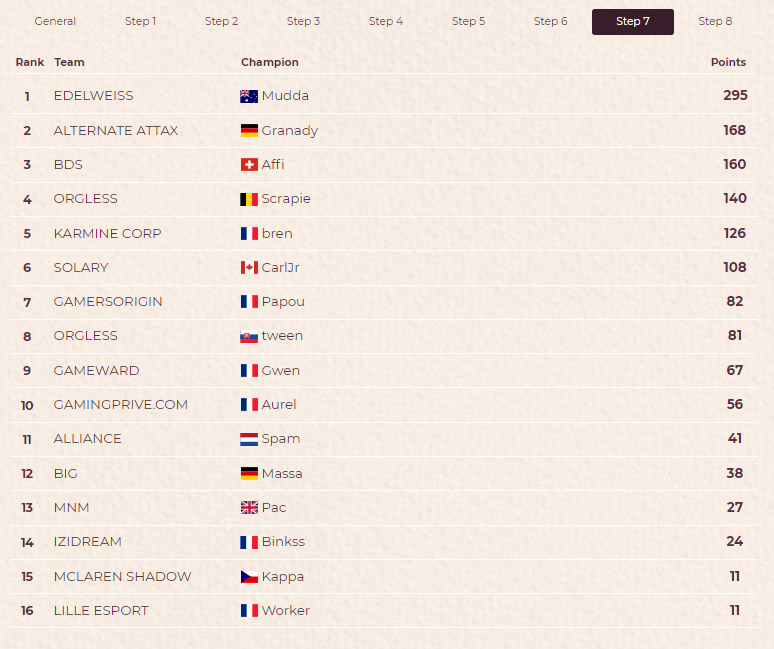Switch to the Step 4 tab
The height and width of the screenshot is (649, 774).
click(386, 21)
